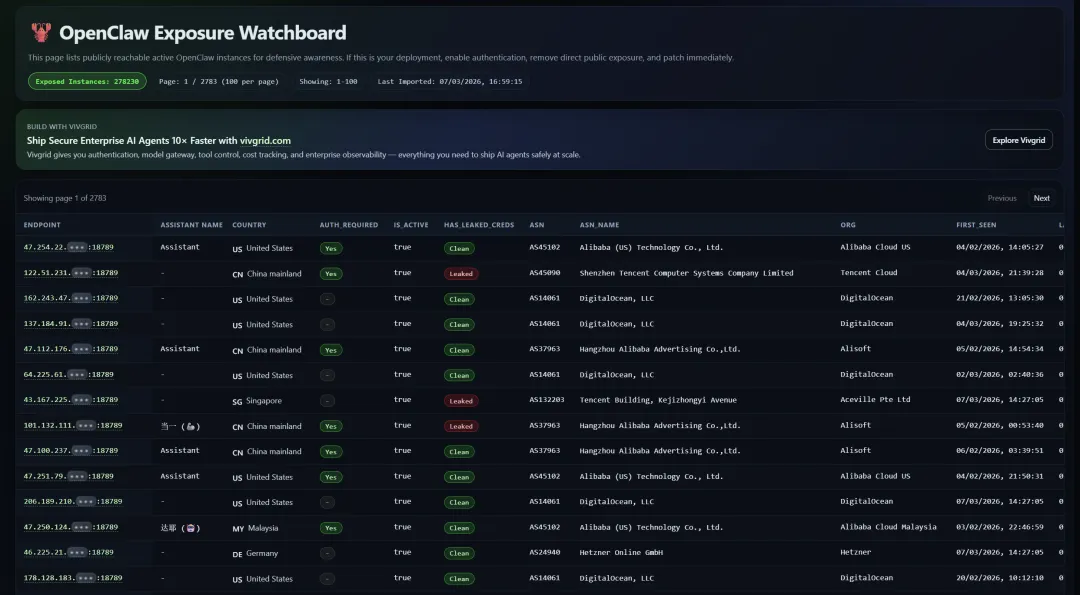This screenshot has width=1080, height=595.
Task: Open endpoint 206.189.210 link
Action: tap(72, 502)
